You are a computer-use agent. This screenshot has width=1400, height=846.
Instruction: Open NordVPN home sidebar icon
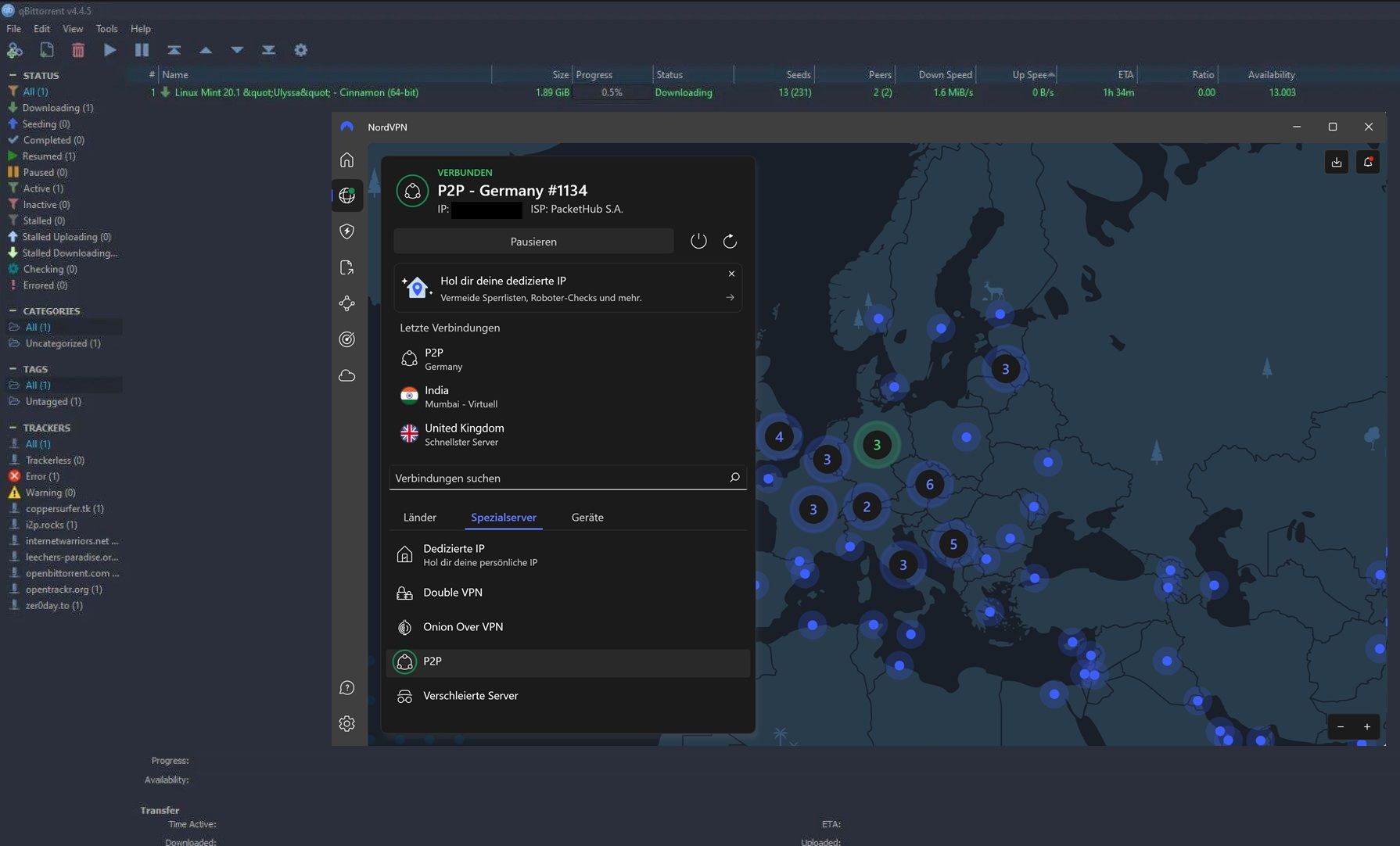tap(347, 160)
